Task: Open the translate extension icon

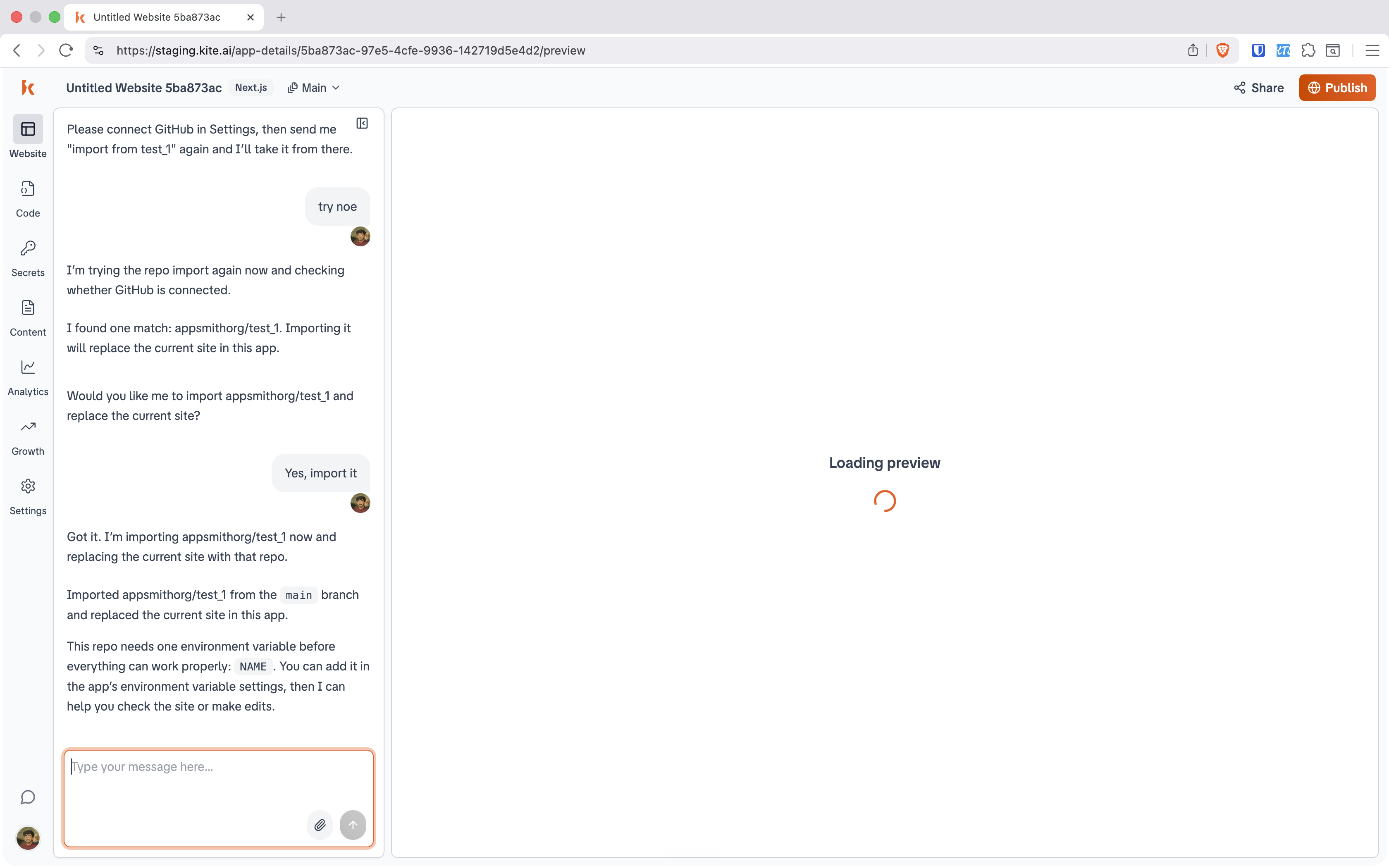Action: click(x=1283, y=50)
